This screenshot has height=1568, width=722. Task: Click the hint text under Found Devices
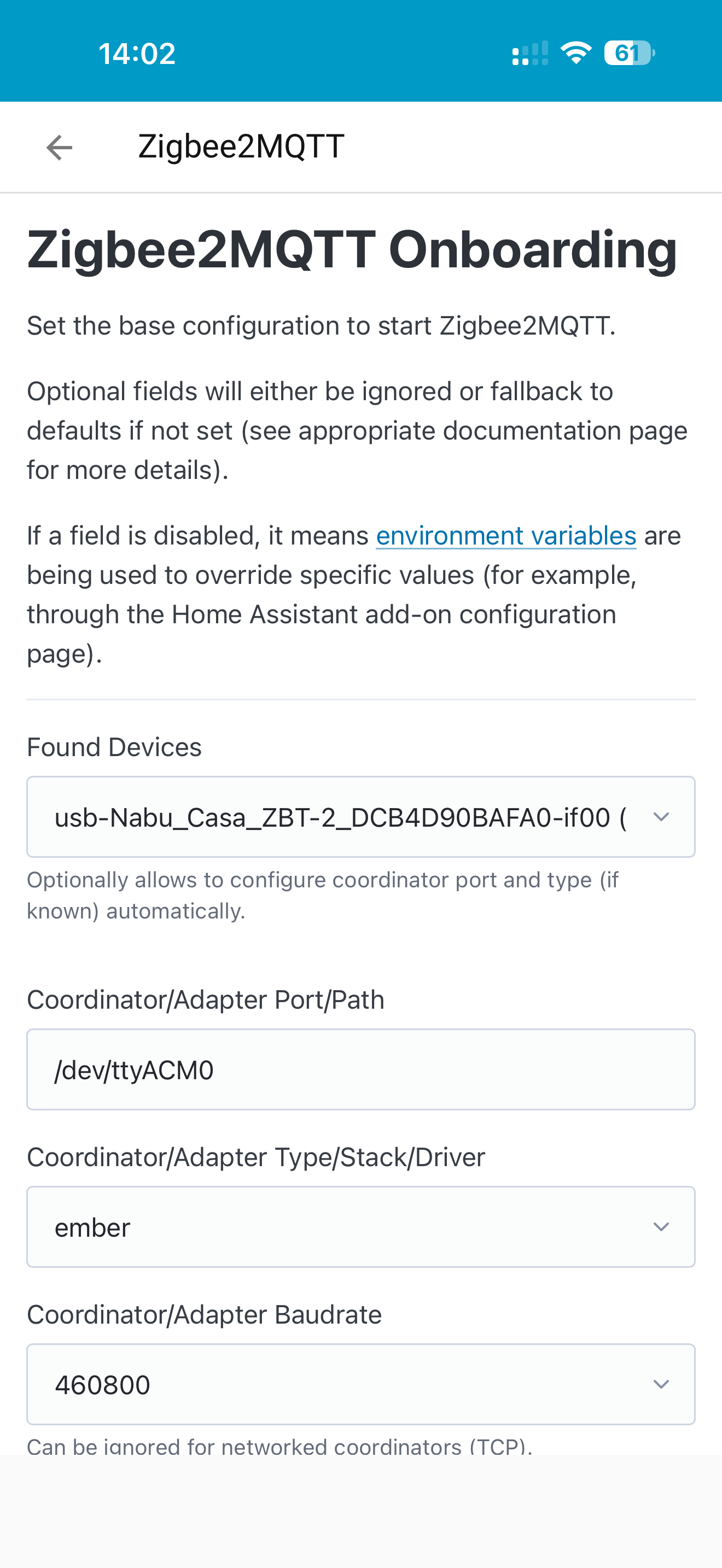point(323,896)
